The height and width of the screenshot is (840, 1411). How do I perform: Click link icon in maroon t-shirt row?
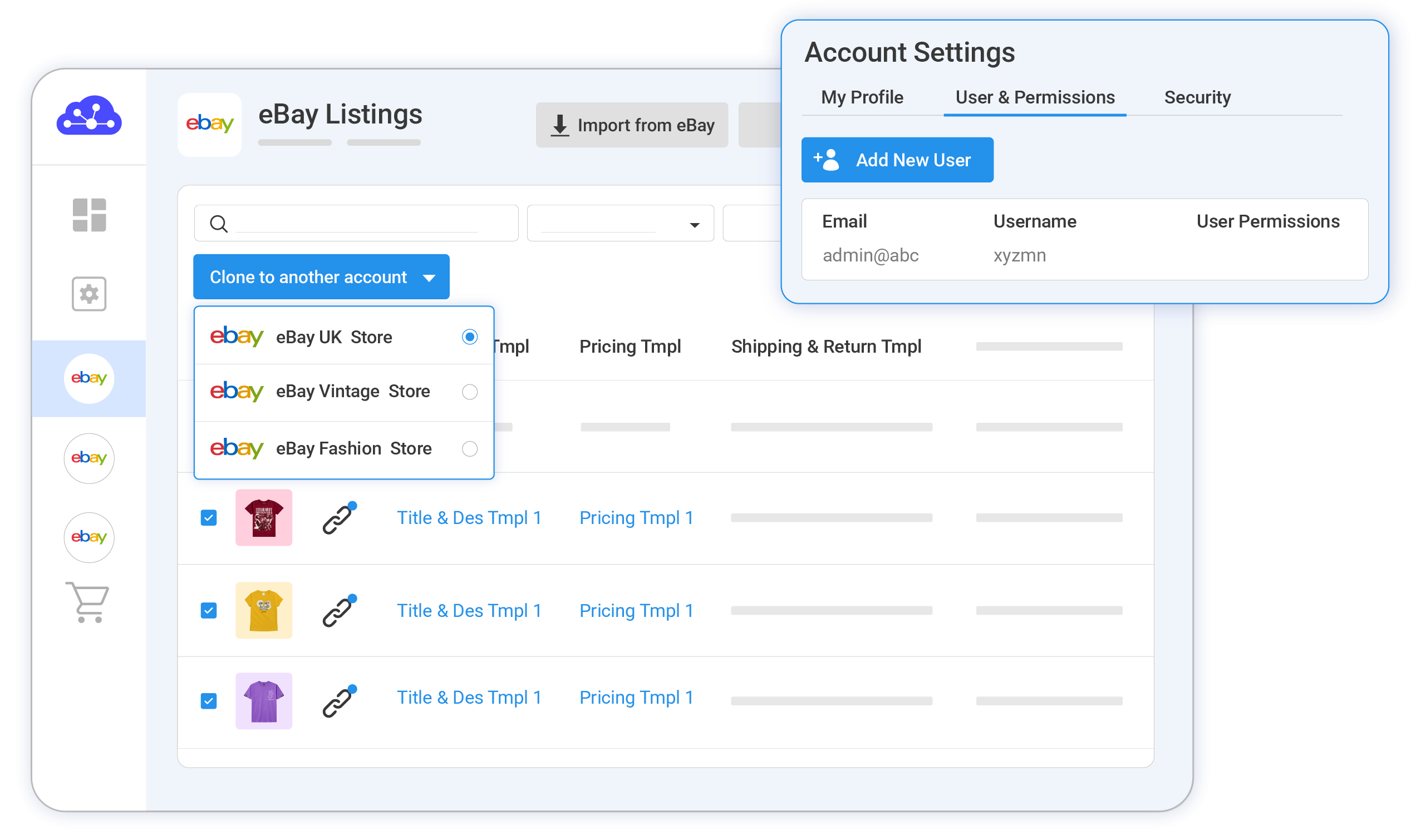tap(340, 518)
